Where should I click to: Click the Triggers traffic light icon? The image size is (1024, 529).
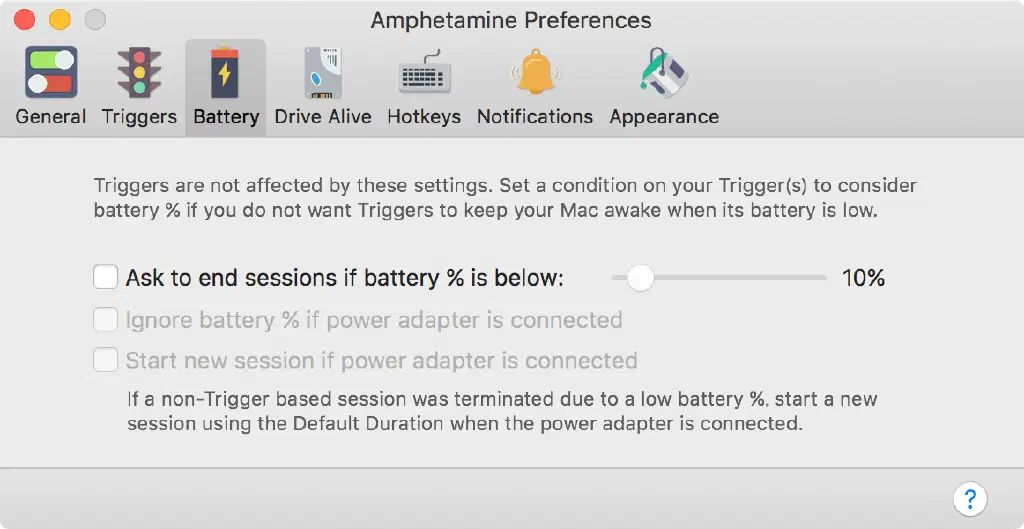[x=139, y=72]
